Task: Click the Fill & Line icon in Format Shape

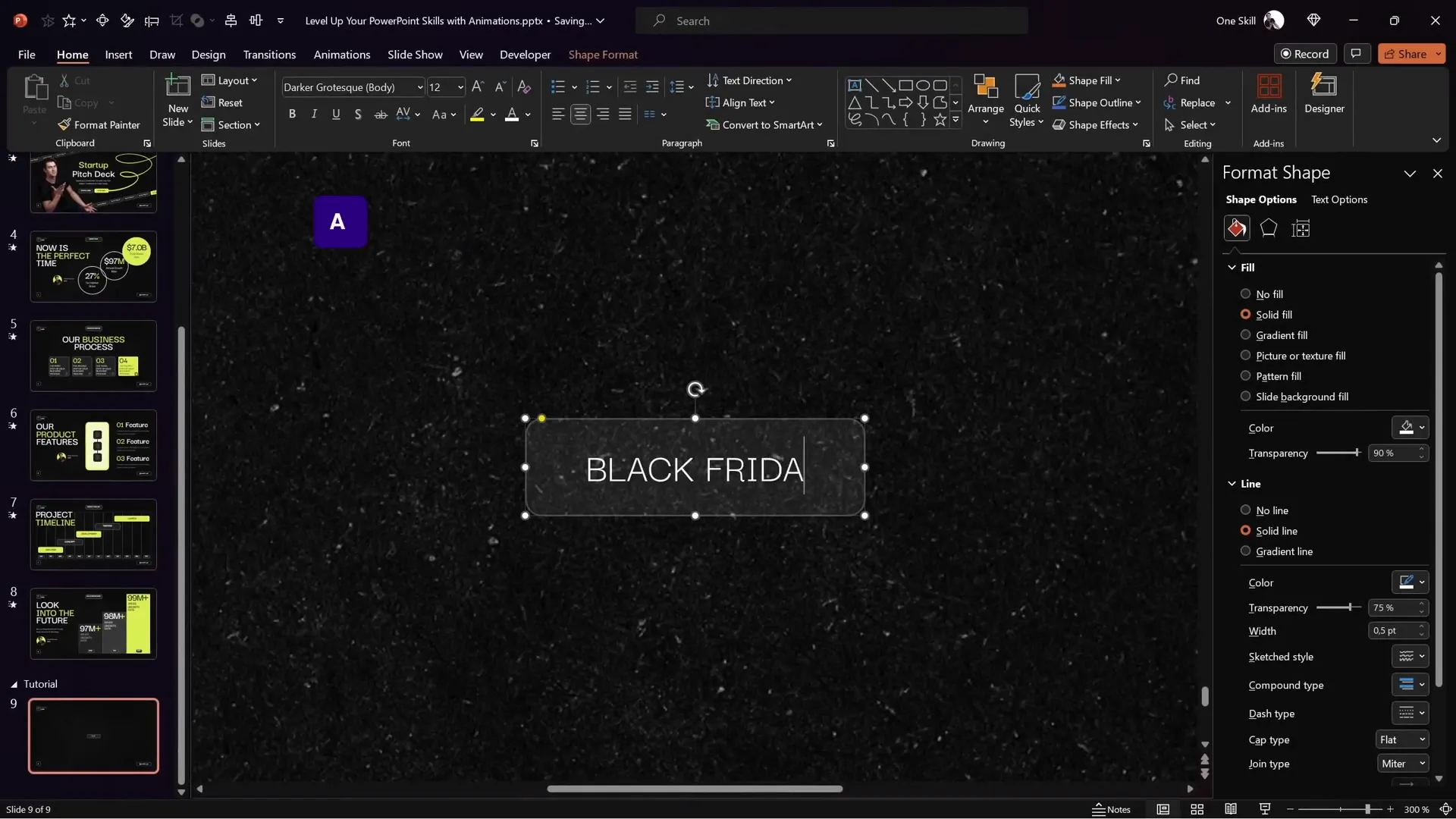Action: pyautogui.click(x=1237, y=227)
